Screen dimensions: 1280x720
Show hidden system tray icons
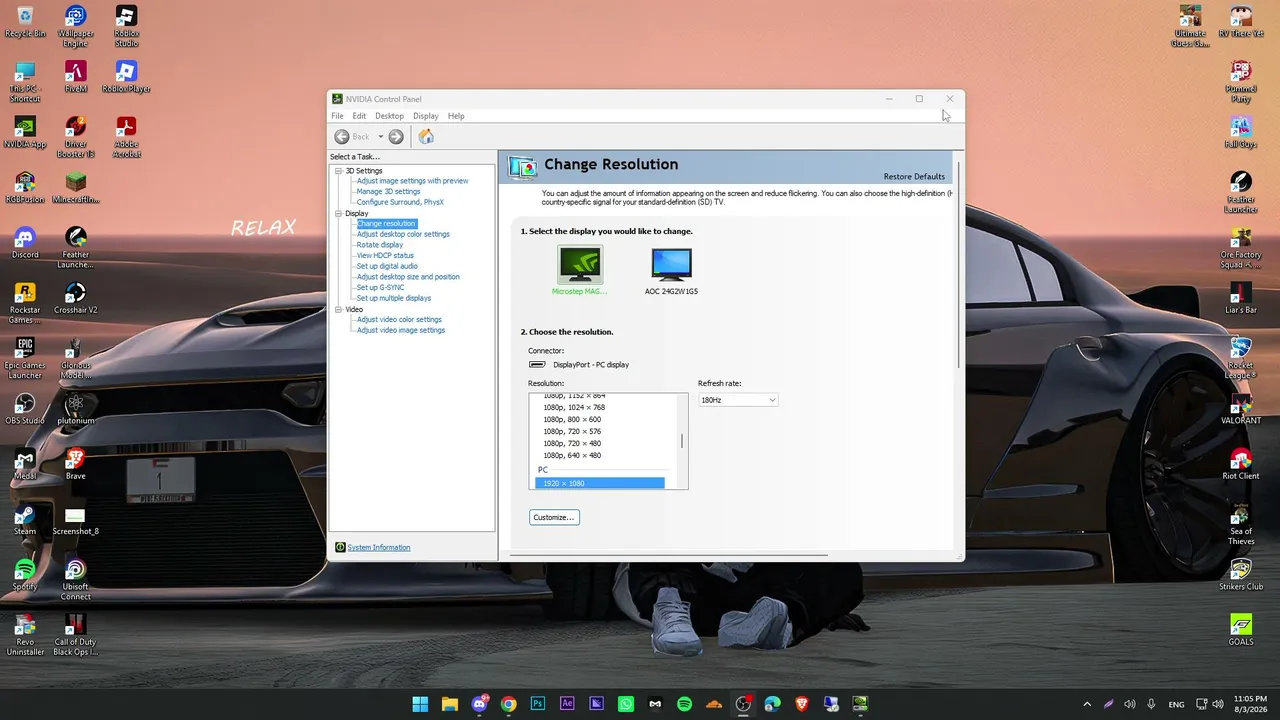pyautogui.click(x=1087, y=704)
